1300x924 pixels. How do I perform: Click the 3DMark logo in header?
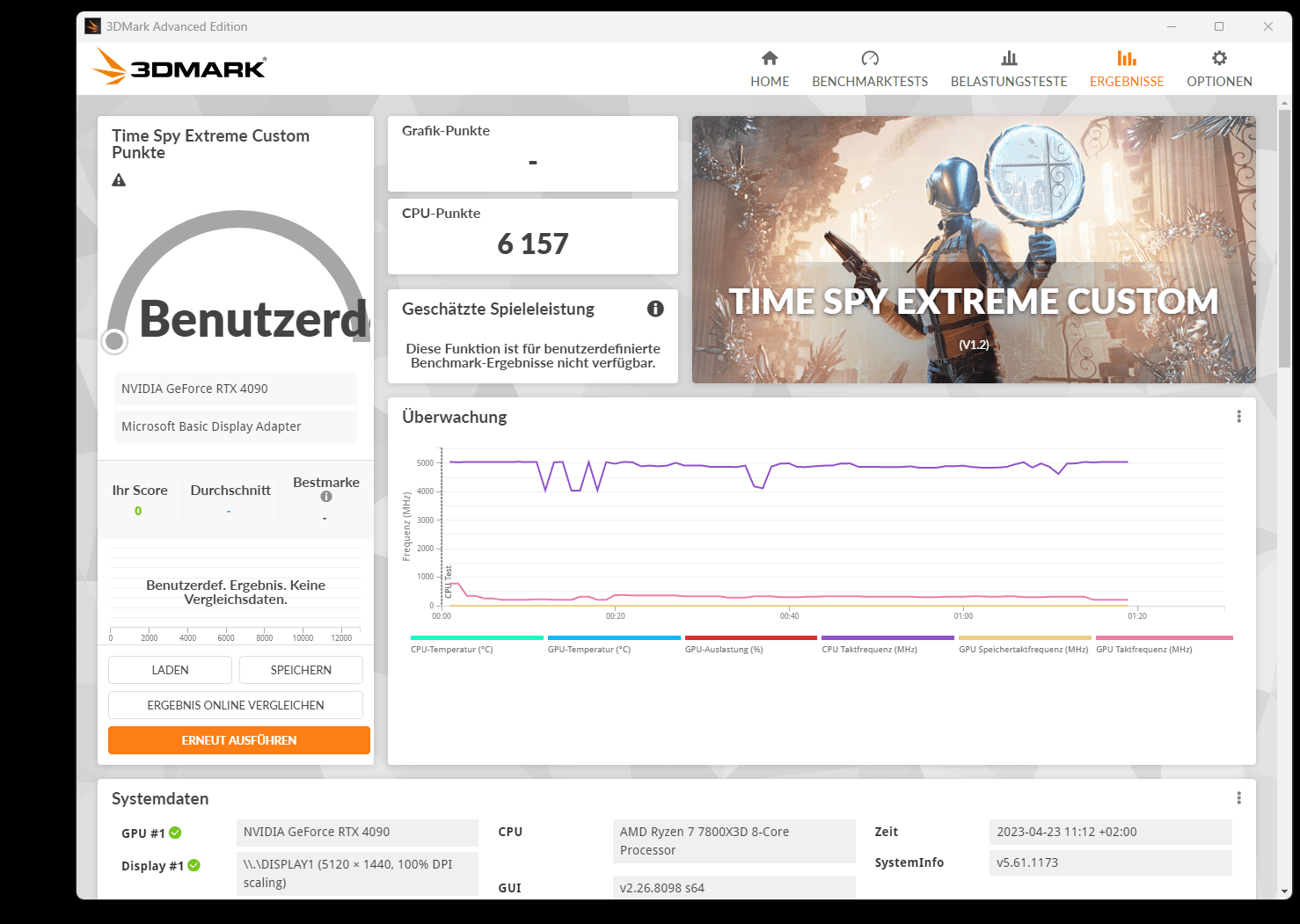(x=179, y=67)
